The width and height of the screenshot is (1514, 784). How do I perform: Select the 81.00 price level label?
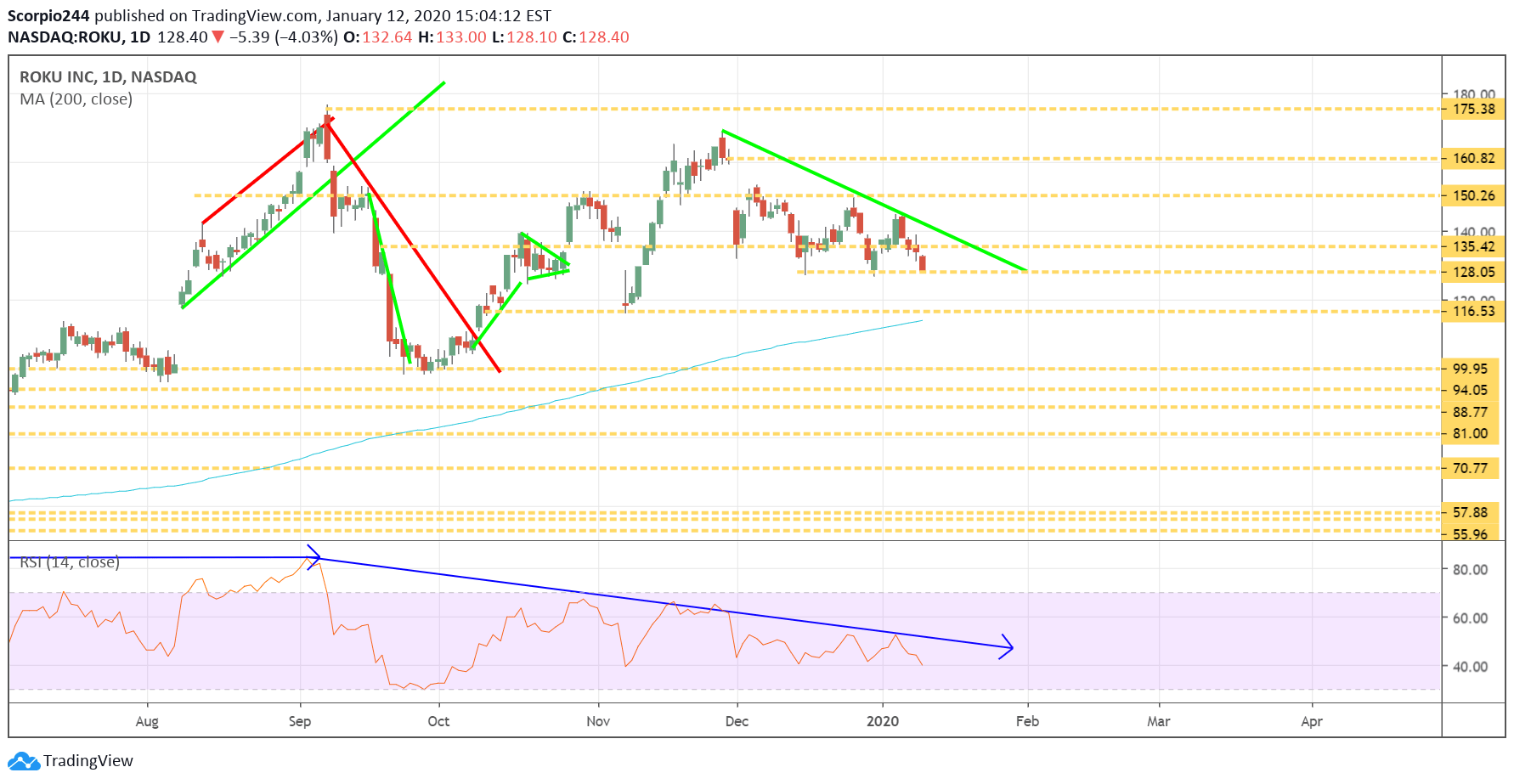tap(1470, 433)
